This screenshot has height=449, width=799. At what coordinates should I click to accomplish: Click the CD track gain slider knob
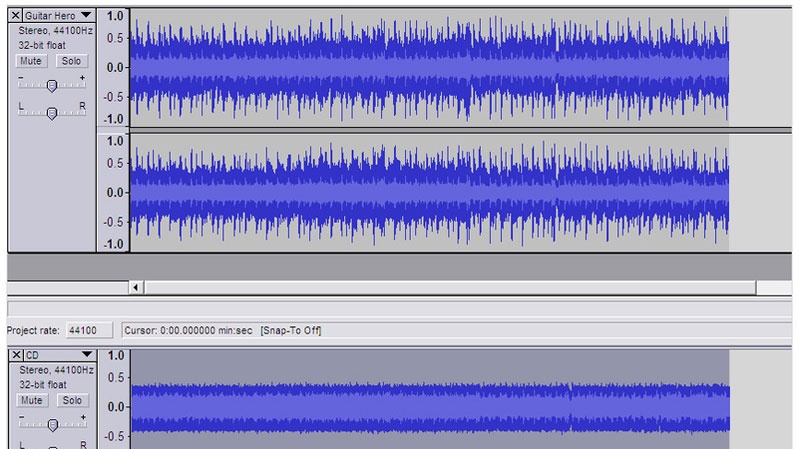coord(52,425)
